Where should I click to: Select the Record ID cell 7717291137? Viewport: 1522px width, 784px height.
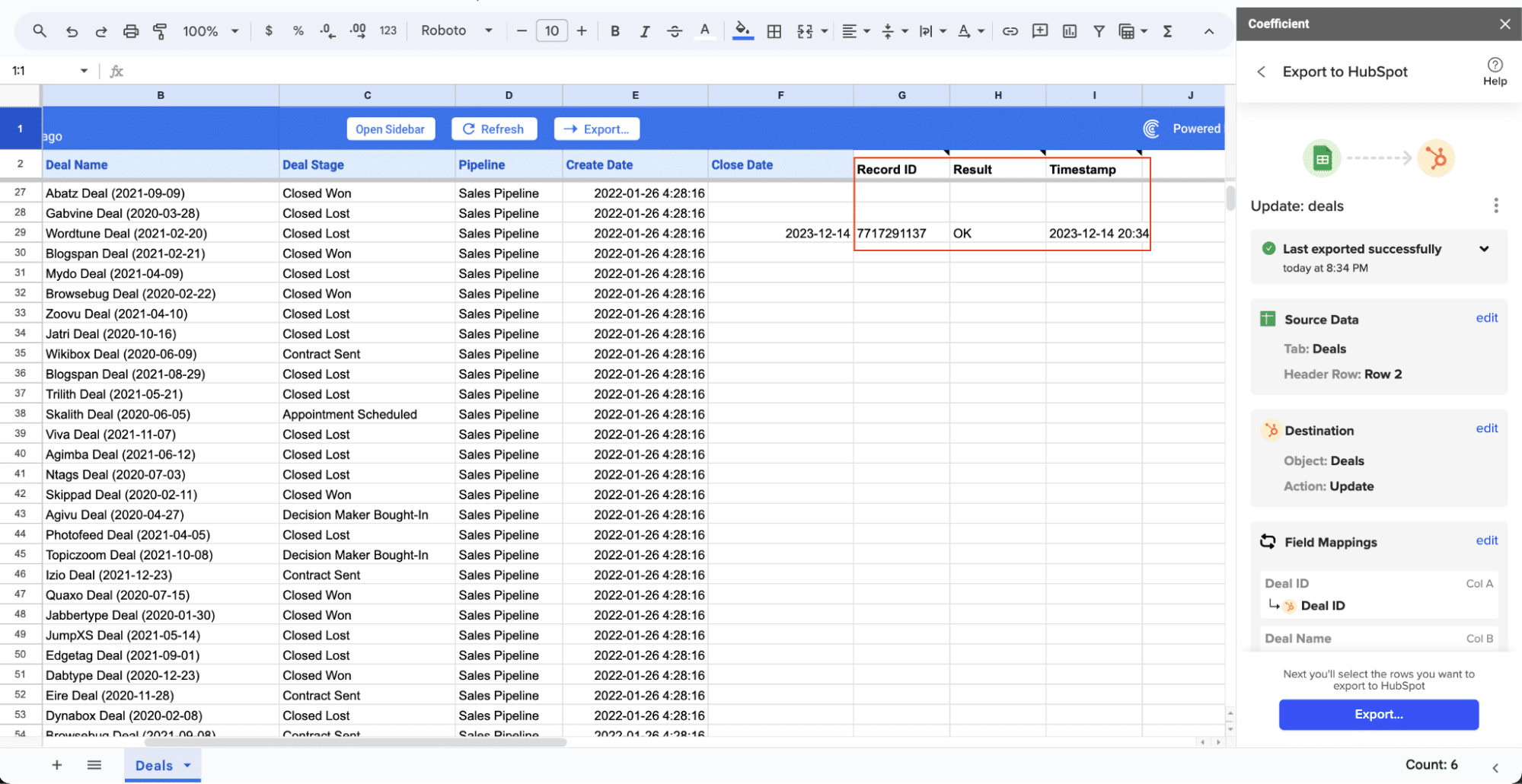tap(901, 233)
